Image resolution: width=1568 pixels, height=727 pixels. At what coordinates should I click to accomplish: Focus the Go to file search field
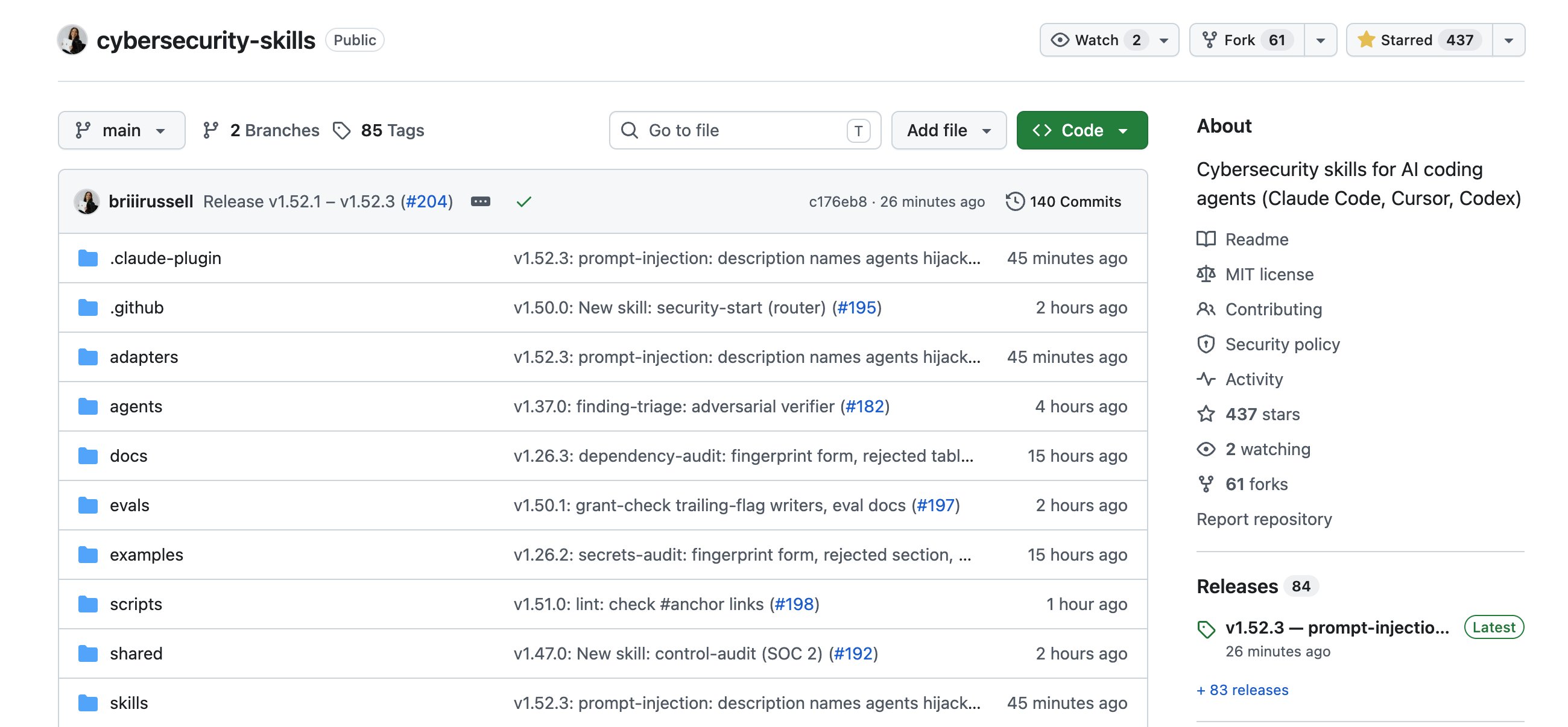tap(745, 130)
